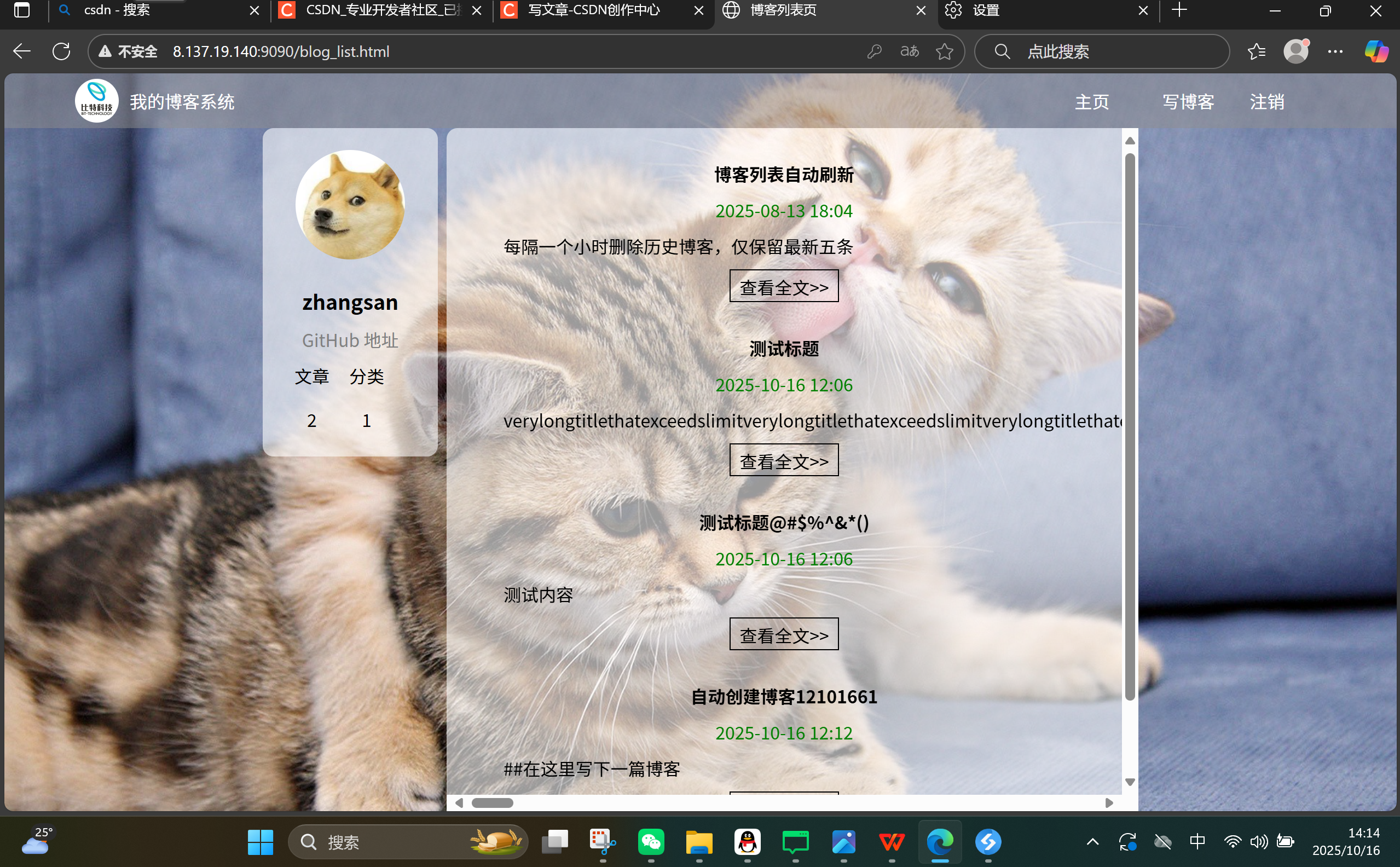This screenshot has height=867, width=1400.
Task: Click the browser profile avatar
Action: pyautogui.click(x=1295, y=51)
